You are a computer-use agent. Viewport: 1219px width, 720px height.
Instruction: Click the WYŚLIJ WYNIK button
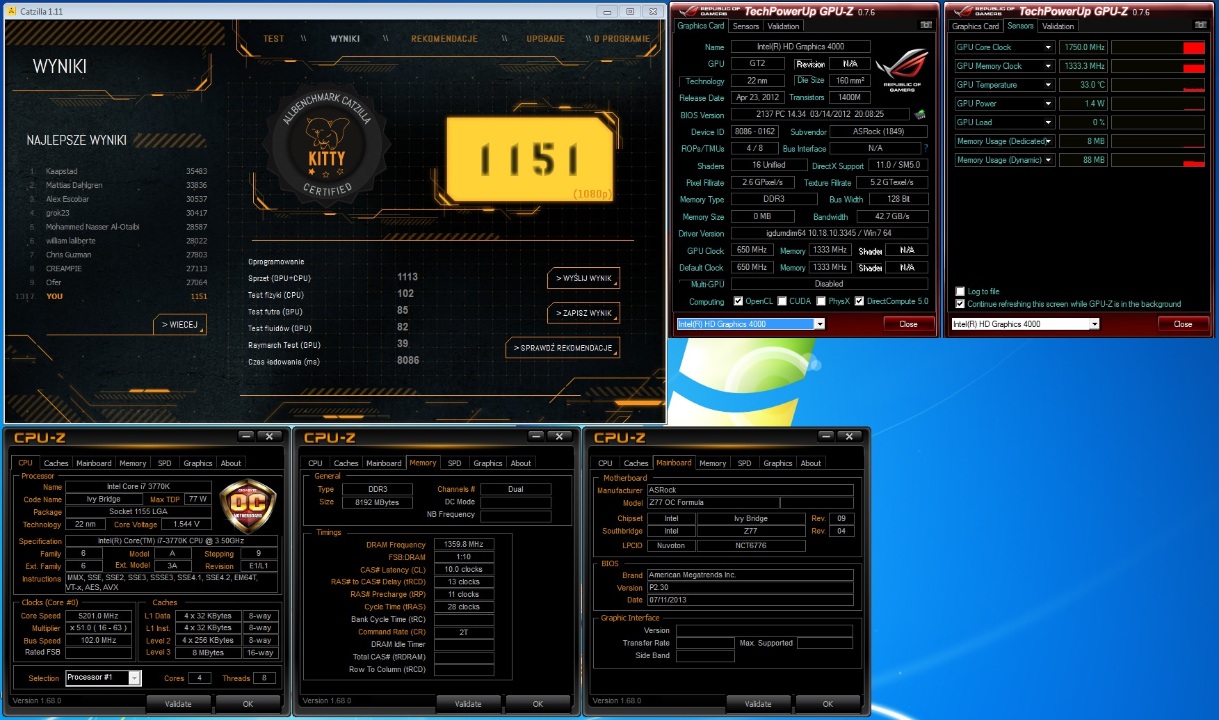pyautogui.click(x=584, y=278)
